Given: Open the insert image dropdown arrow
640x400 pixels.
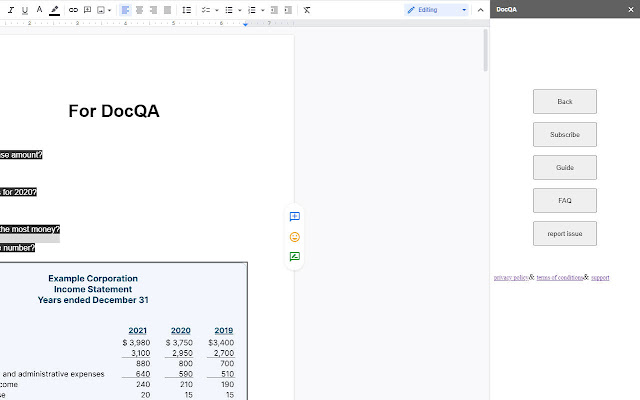Looking at the screenshot, I should pos(109,10).
